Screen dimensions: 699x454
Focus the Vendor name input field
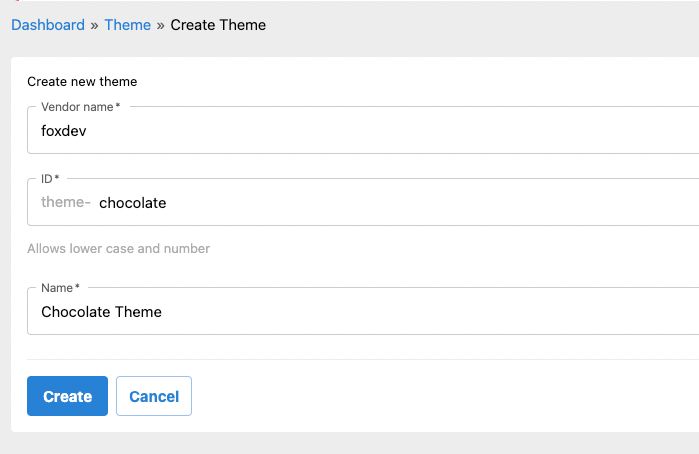[x=400, y=131]
